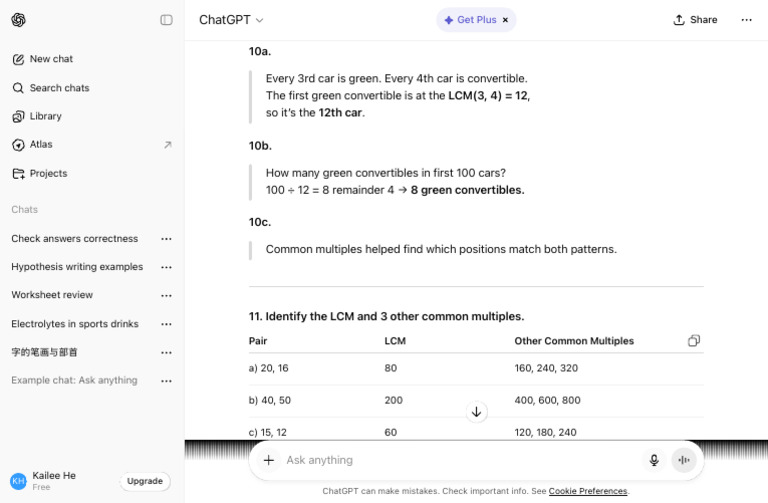This screenshot has height=503, width=768.
Task: Start a New chat
Action: click(51, 59)
